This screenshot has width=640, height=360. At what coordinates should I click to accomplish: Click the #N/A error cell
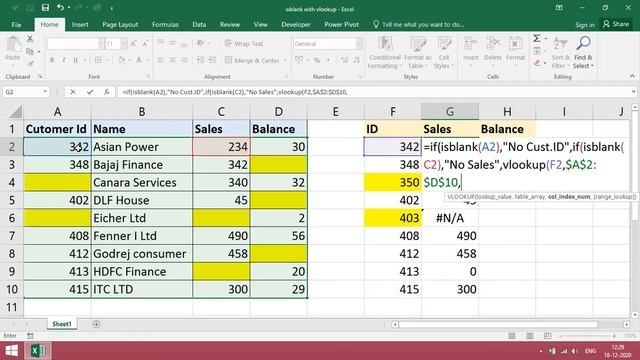point(450,218)
